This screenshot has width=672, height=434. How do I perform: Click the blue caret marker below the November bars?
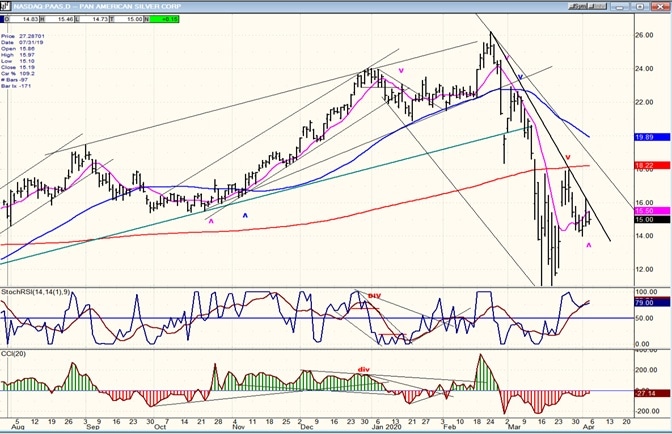245,216
